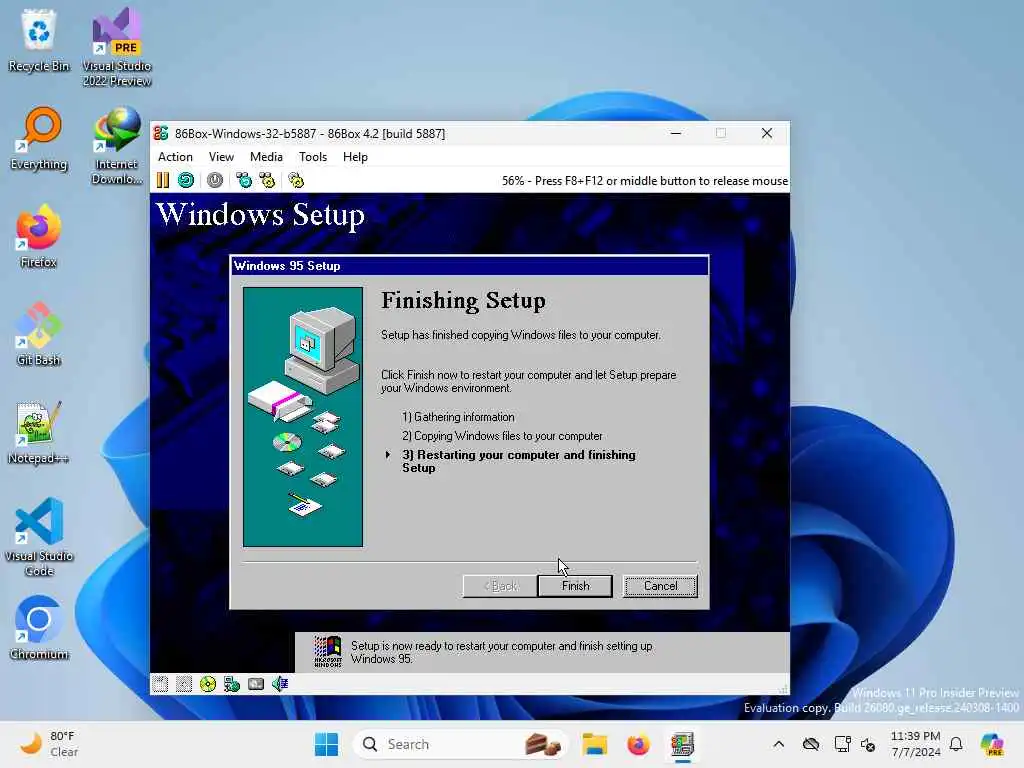
Task: Click the 86Box taskbar icon
Action: 682,744
